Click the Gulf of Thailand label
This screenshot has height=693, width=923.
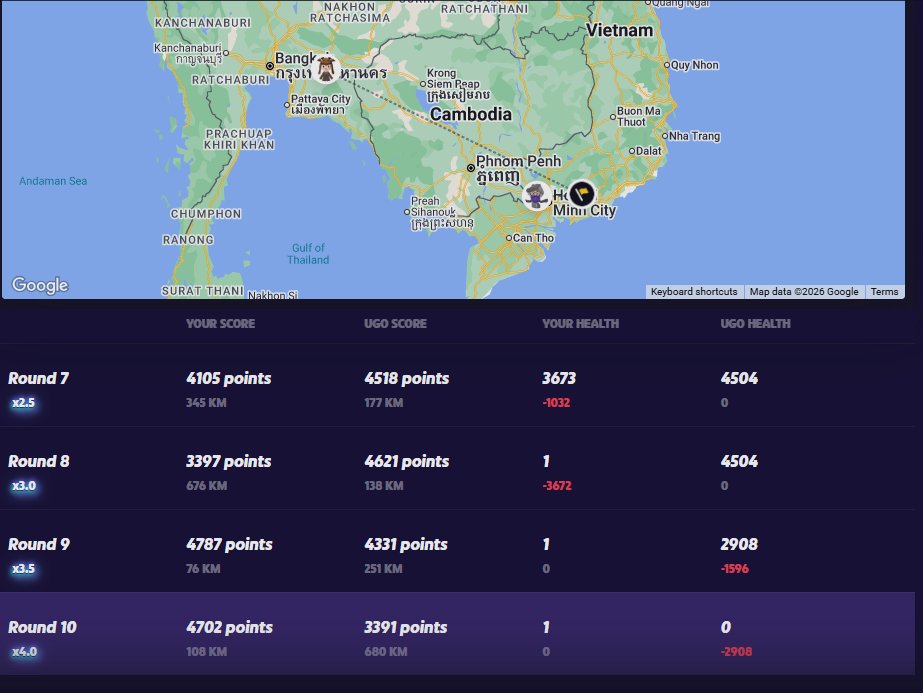click(308, 254)
